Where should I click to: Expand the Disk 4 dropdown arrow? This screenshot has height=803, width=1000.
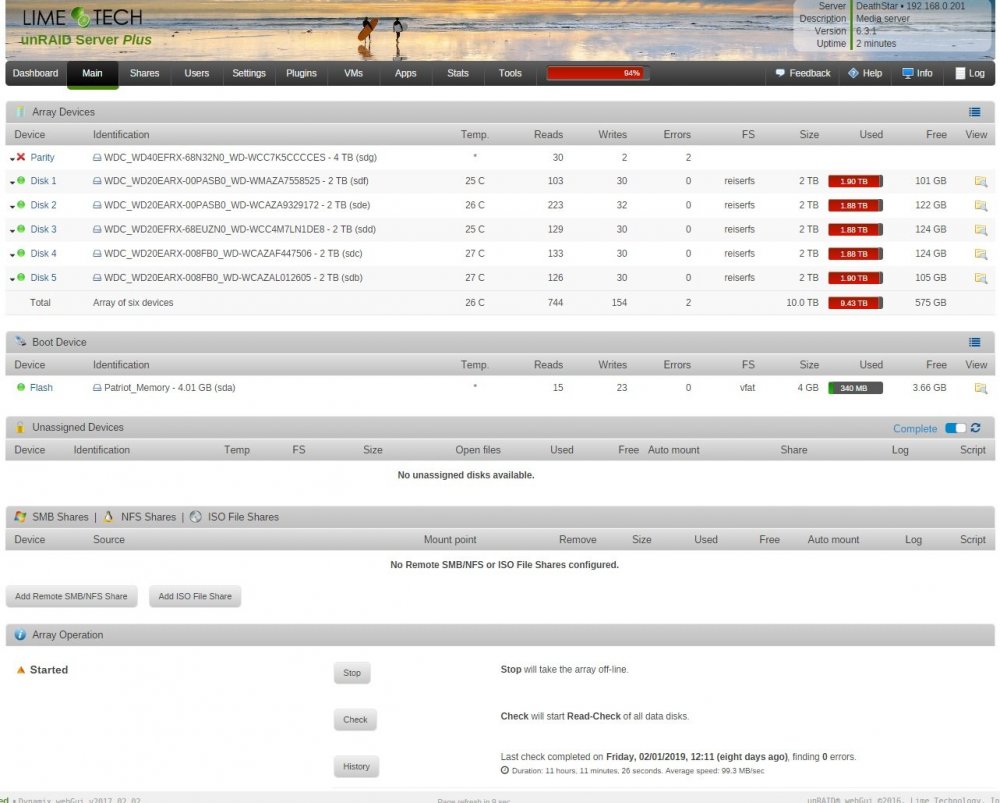(12, 255)
